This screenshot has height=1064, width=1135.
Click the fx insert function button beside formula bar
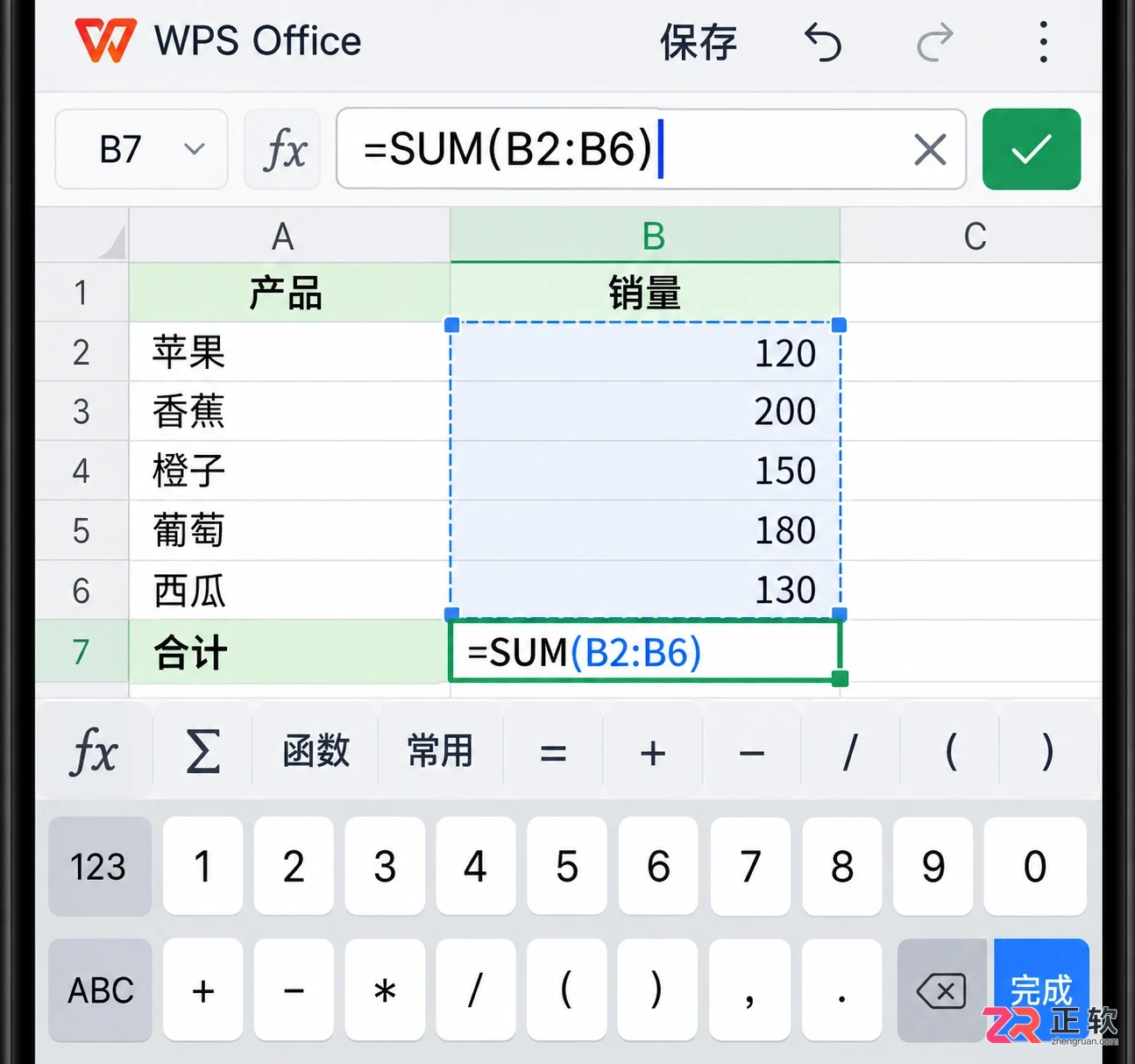tap(282, 149)
